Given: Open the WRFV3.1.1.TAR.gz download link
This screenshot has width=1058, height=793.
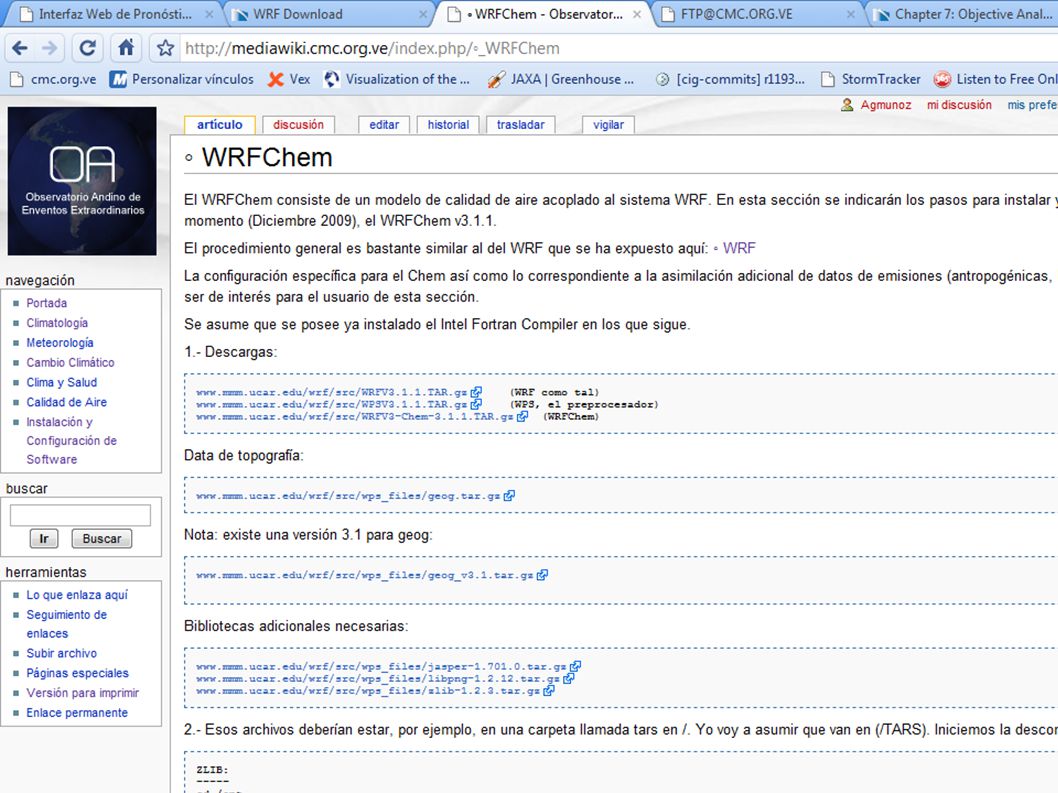Looking at the screenshot, I should coord(339,392).
